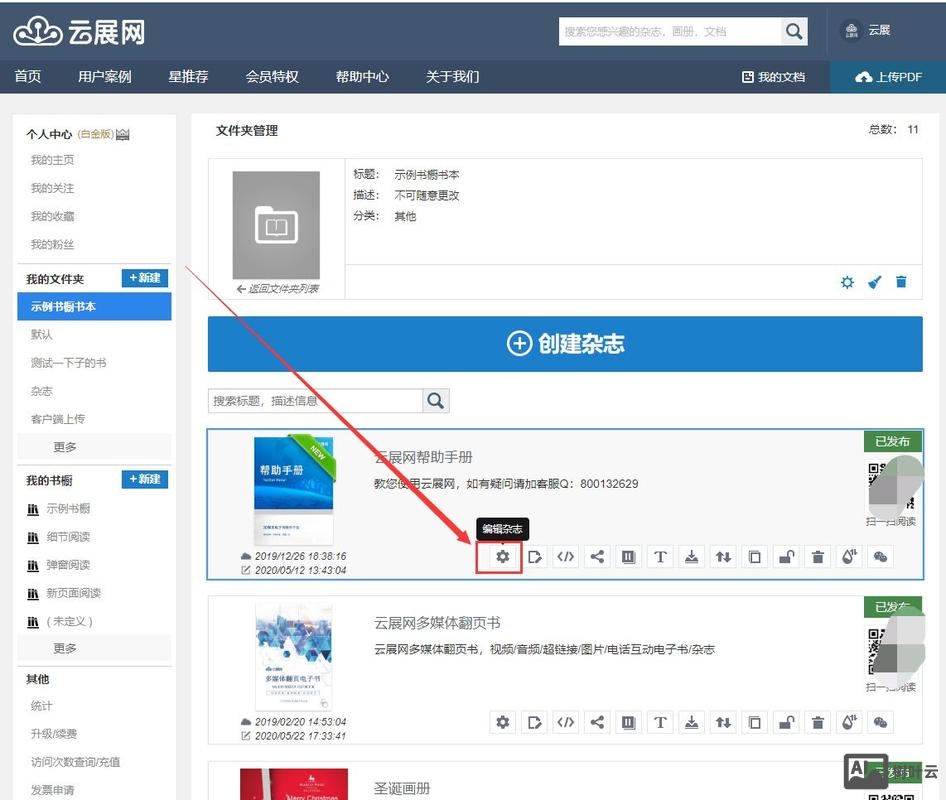Open 我的文档 from the top bar
Viewport: 946px width, 800px height.
point(775,75)
